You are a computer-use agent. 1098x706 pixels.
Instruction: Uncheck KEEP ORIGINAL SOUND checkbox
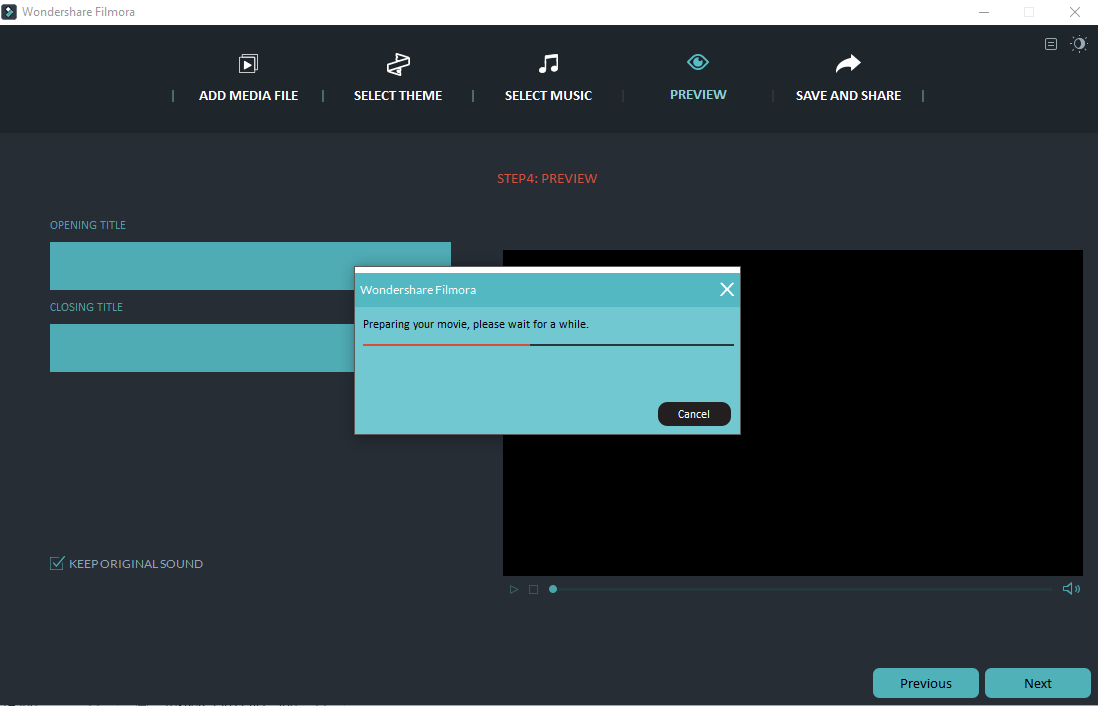pyautogui.click(x=57, y=563)
